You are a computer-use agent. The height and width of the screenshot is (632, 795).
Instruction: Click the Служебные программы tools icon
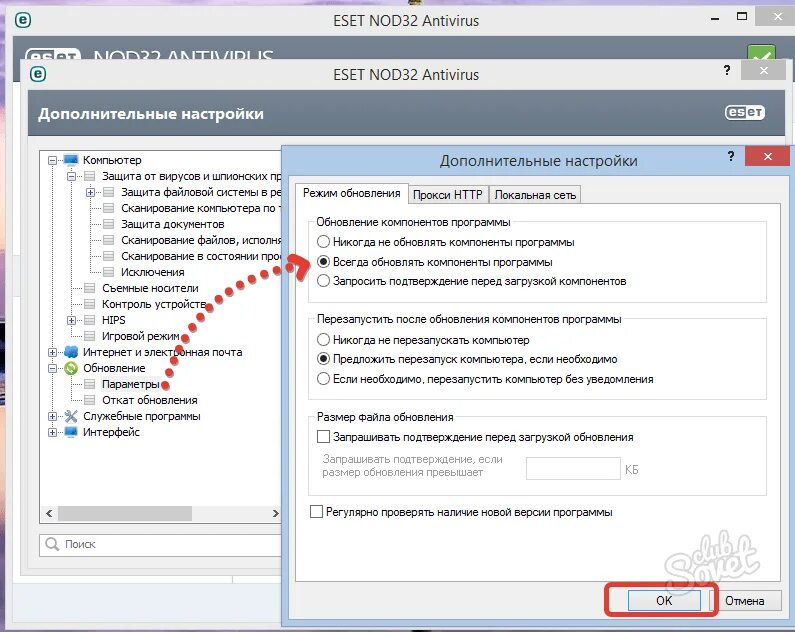71,417
